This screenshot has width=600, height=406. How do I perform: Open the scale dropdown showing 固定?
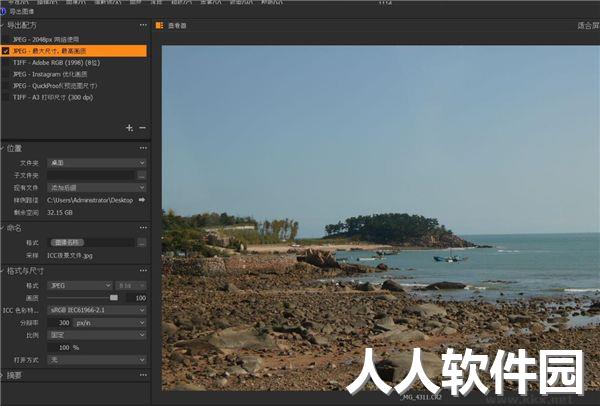(96, 335)
